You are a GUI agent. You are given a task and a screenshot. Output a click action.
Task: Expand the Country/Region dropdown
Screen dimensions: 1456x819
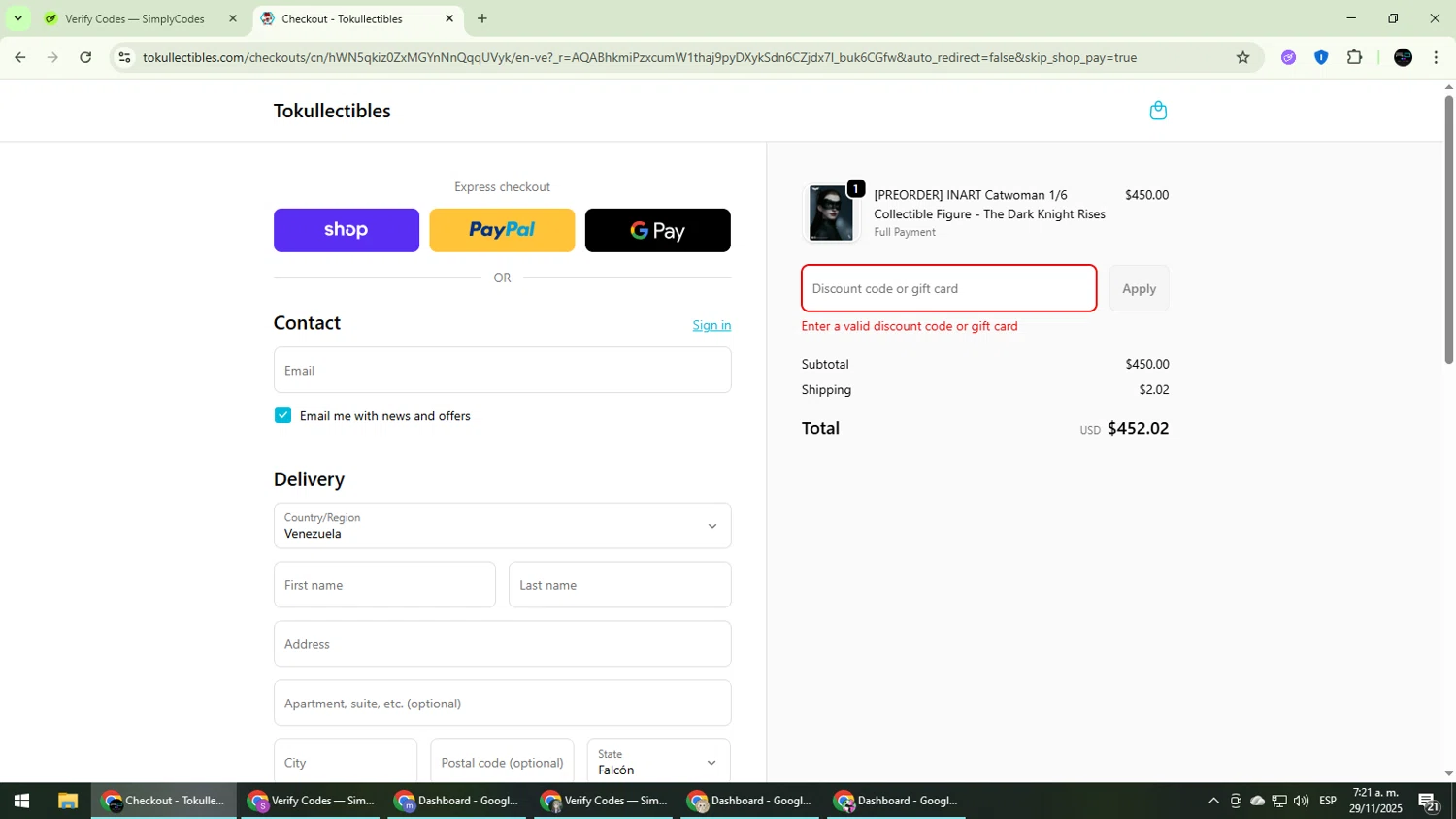502,526
